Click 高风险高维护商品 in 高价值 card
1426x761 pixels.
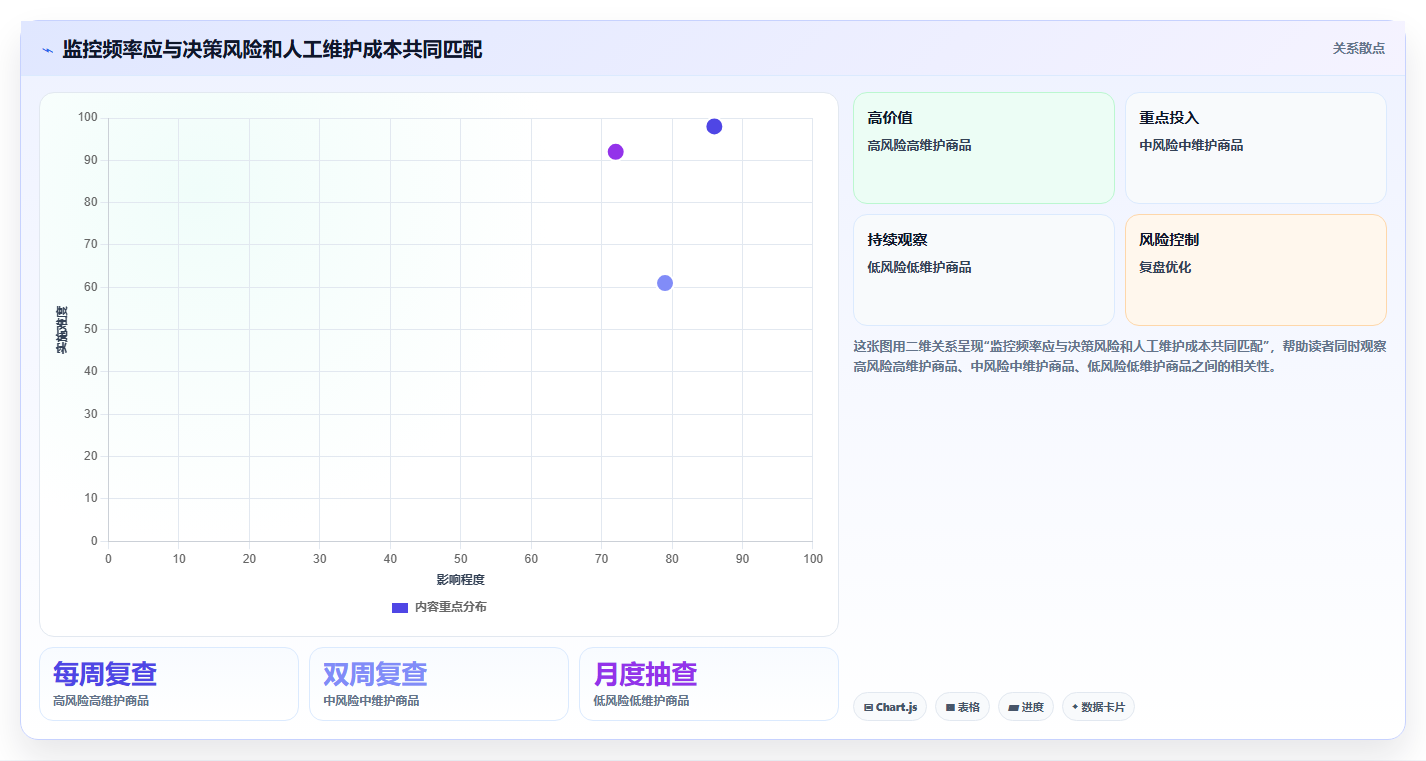[919, 145]
